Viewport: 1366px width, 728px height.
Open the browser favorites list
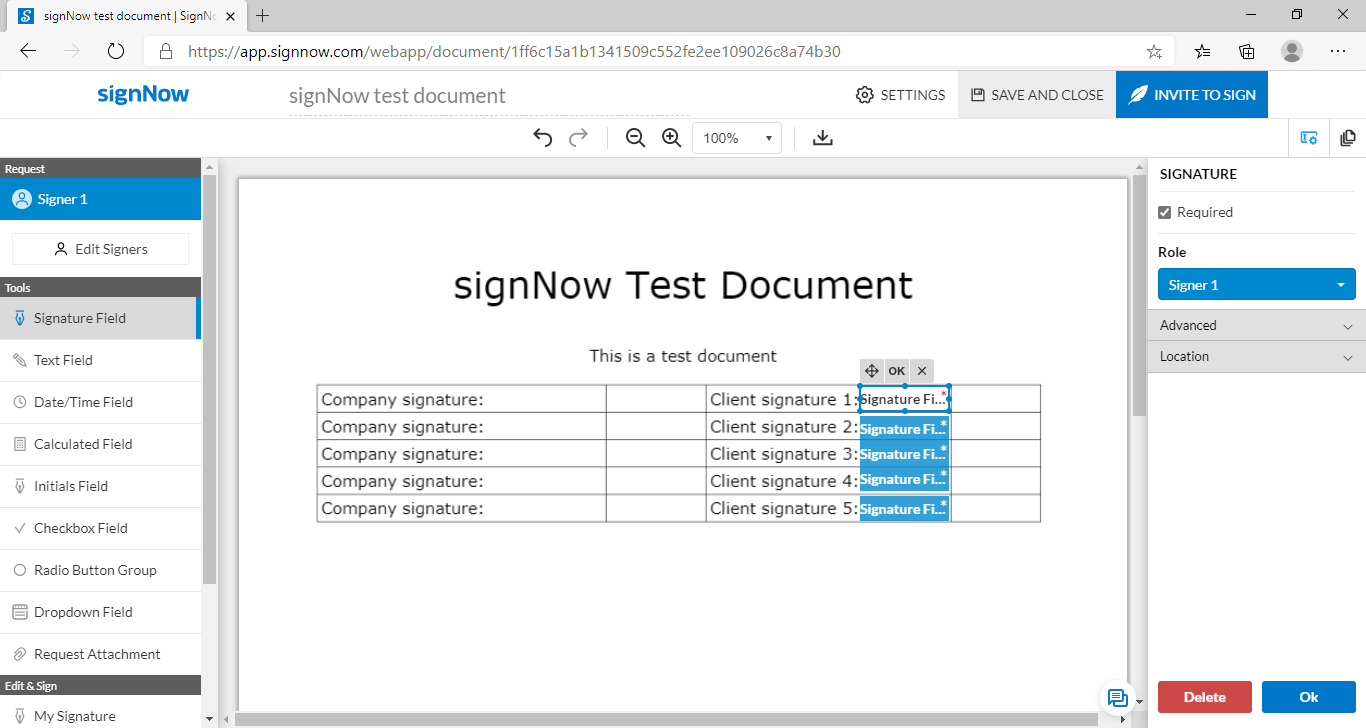[x=1203, y=51]
